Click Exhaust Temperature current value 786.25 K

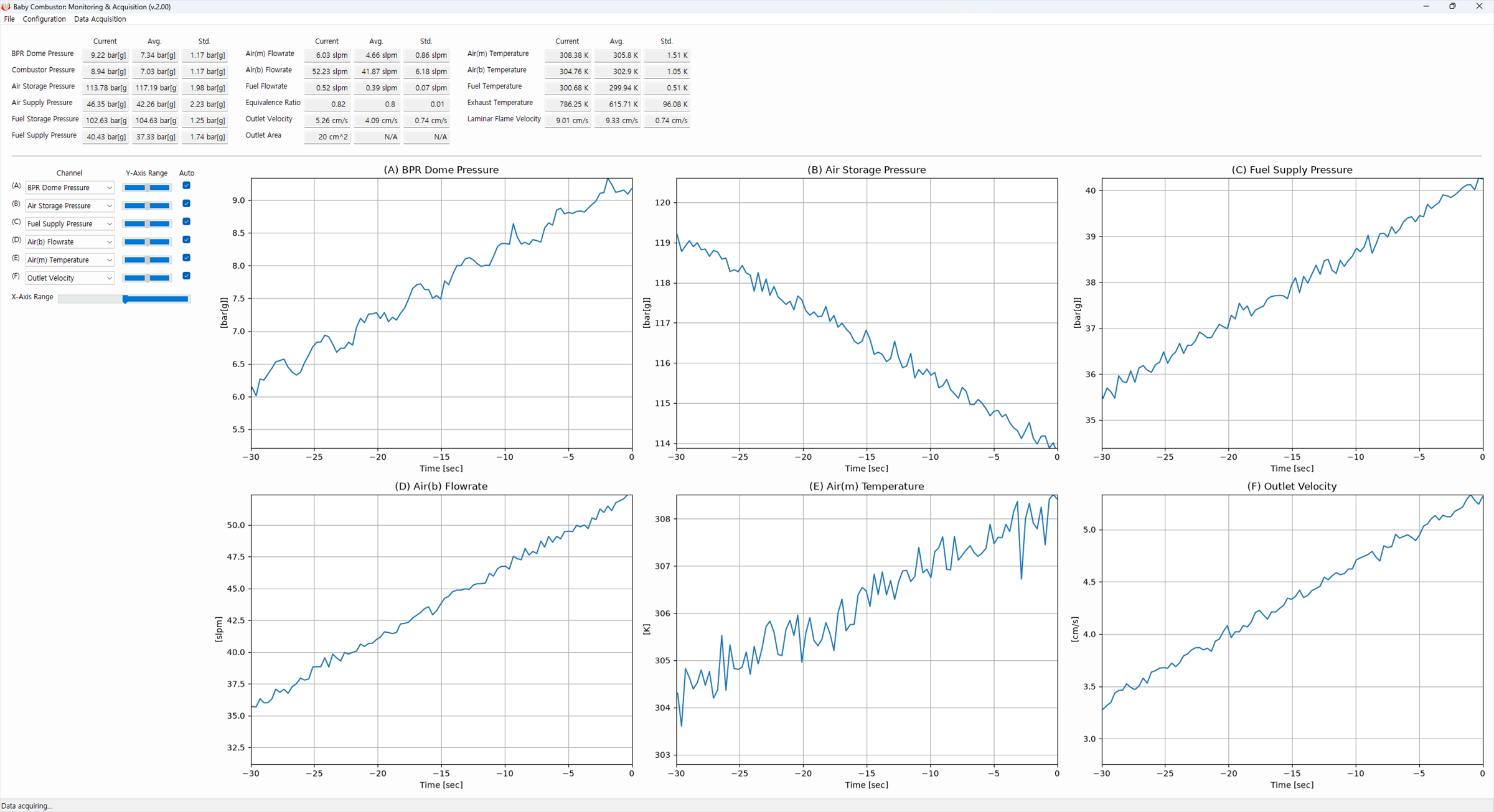[567, 105]
